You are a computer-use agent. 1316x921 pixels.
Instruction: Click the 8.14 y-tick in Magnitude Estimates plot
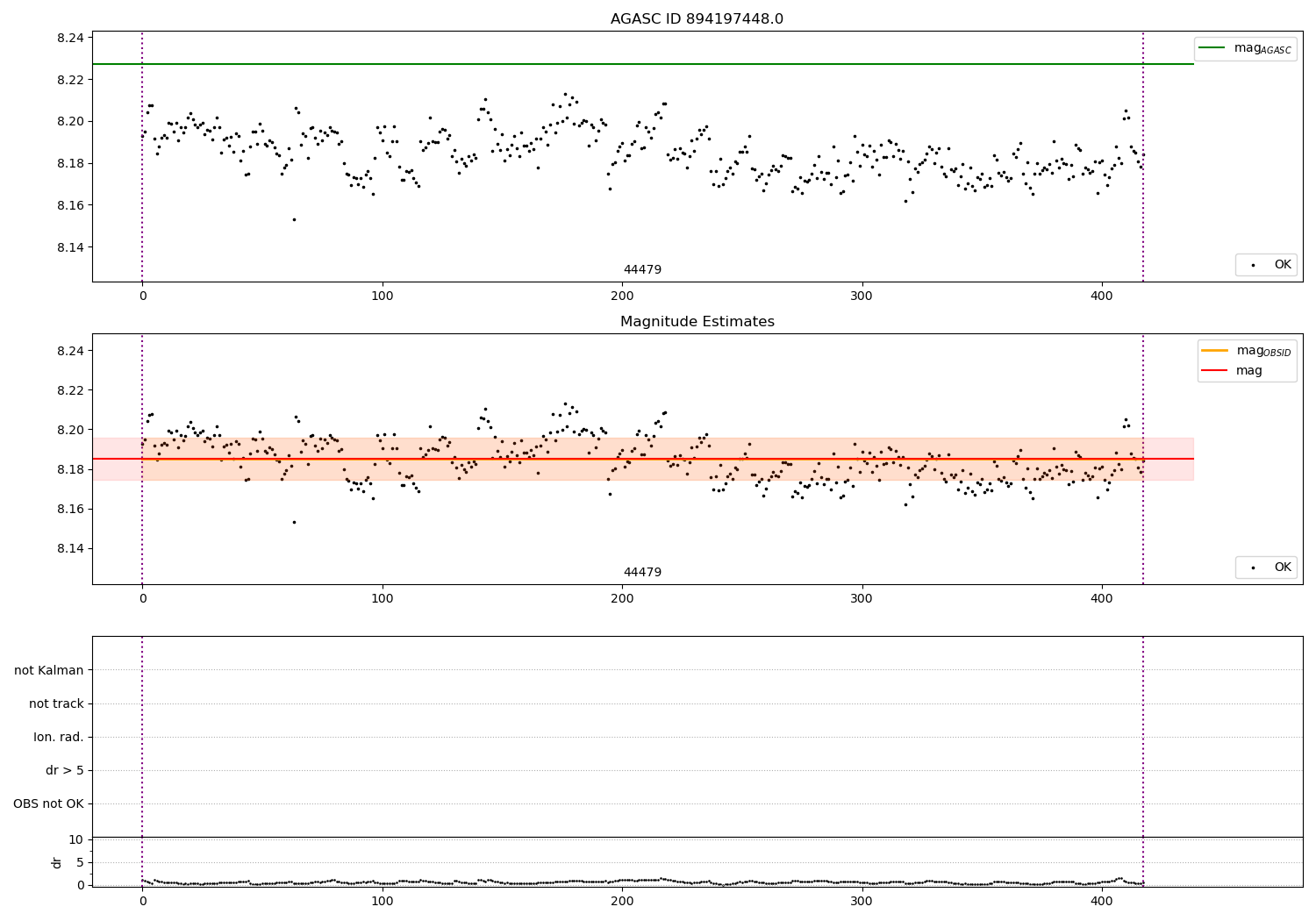coord(71,549)
